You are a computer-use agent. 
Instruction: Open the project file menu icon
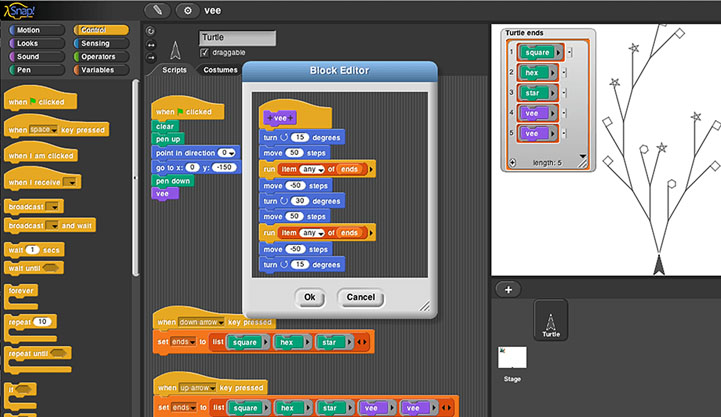157,10
